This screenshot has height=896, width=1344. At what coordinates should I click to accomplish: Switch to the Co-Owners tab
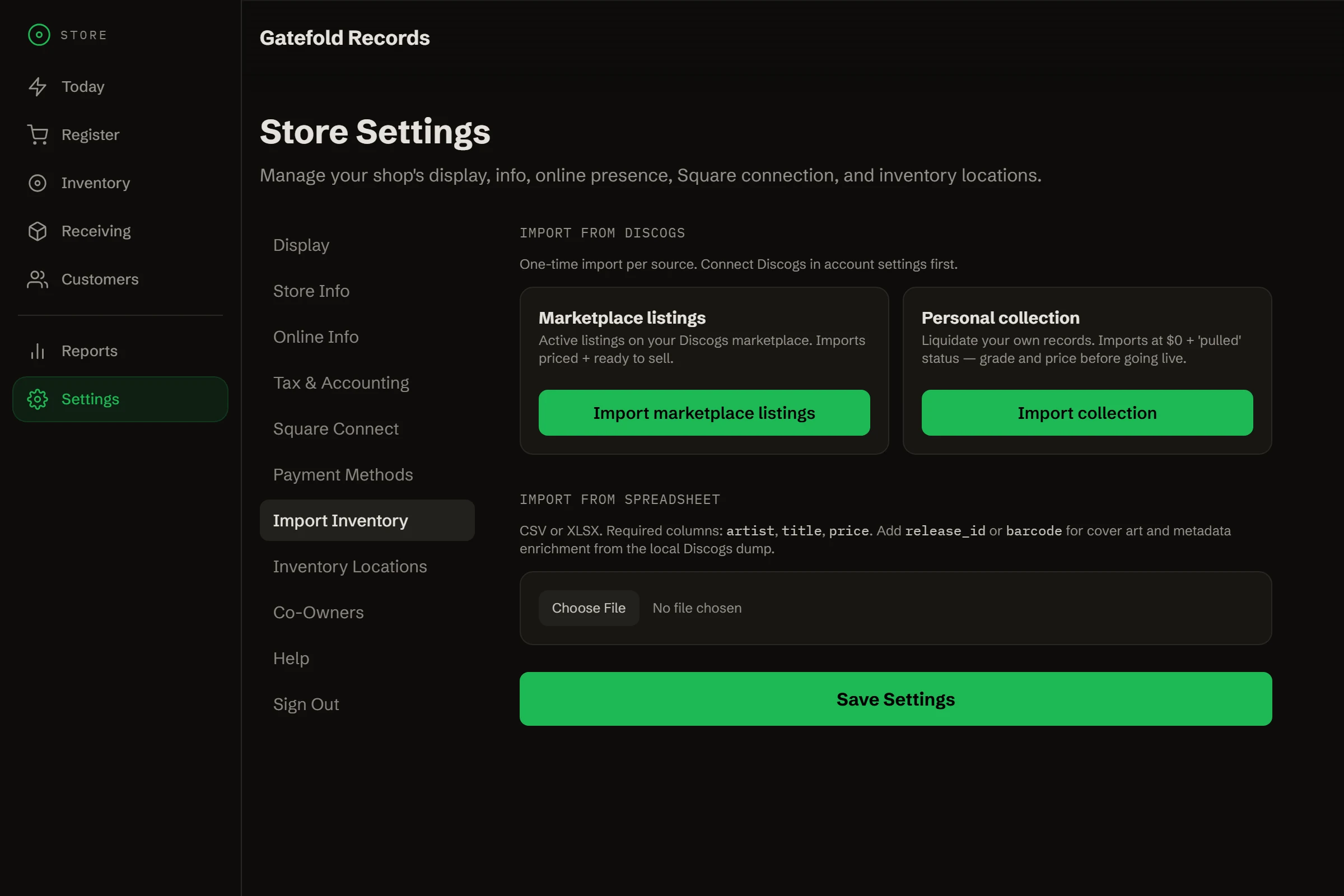(x=367, y=613)
